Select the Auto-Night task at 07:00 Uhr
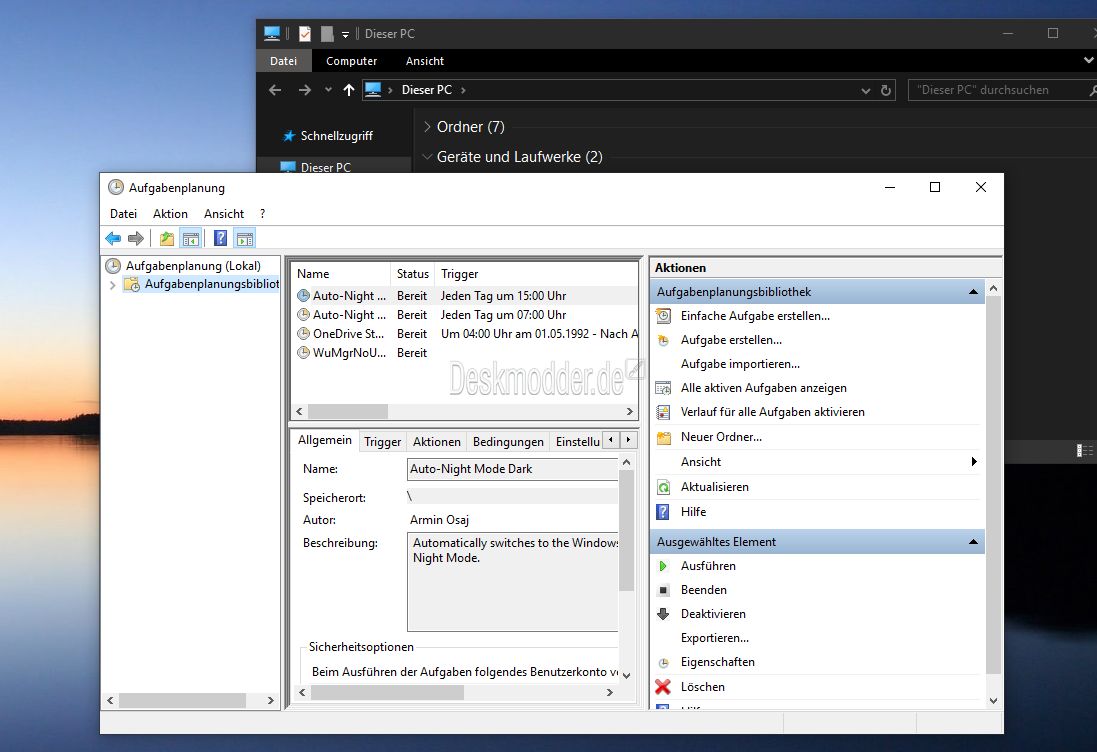Screen dimensions: 1097x752 465,315
